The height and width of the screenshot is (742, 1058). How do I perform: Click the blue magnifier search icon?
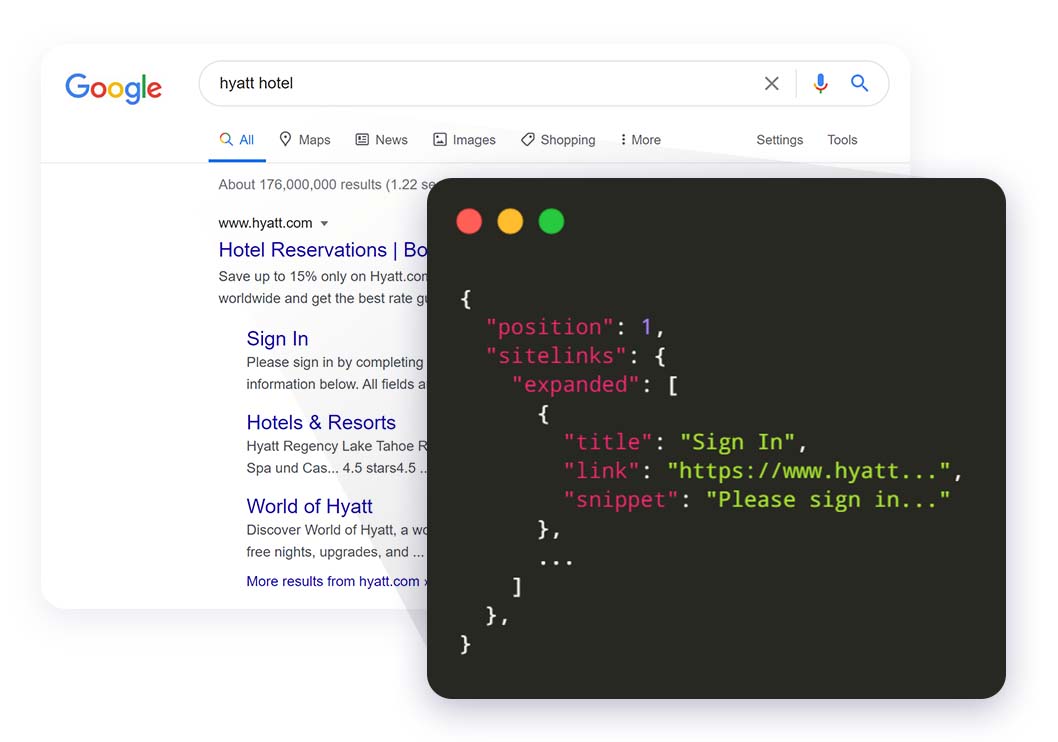(x=859, y=84)
